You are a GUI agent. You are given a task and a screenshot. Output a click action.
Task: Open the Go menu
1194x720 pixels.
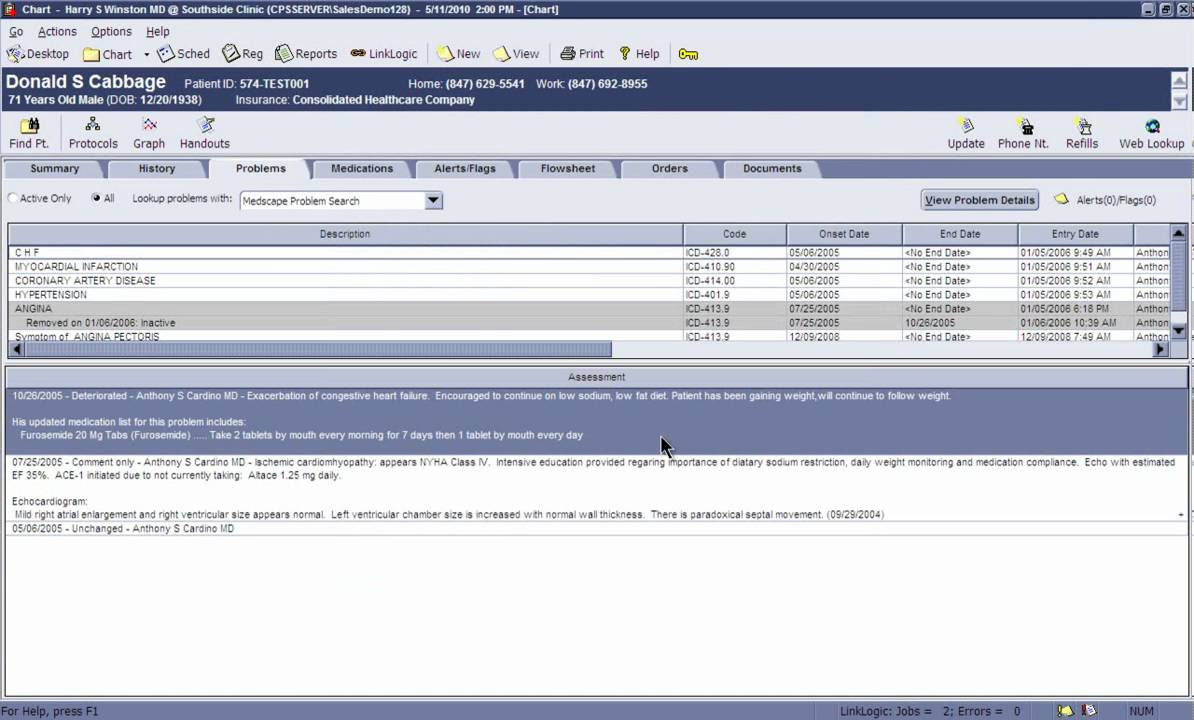[16, 31]
